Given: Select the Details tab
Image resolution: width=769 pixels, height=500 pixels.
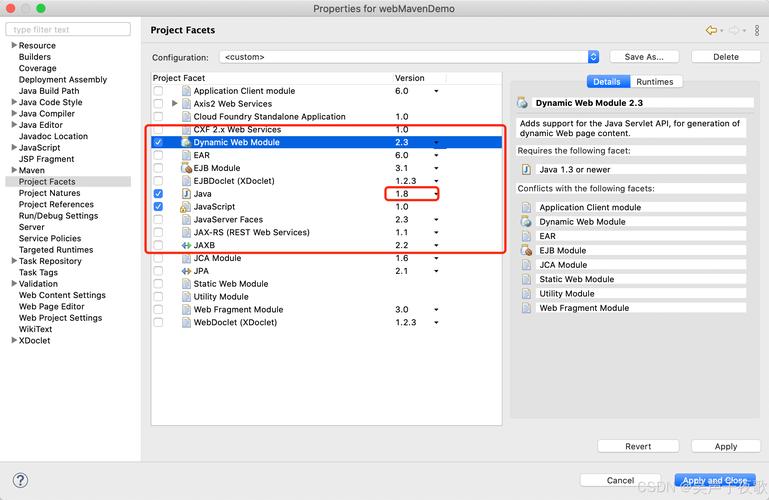Looking at the screenshot, I should pyautogui.click(x=606, y=82).
